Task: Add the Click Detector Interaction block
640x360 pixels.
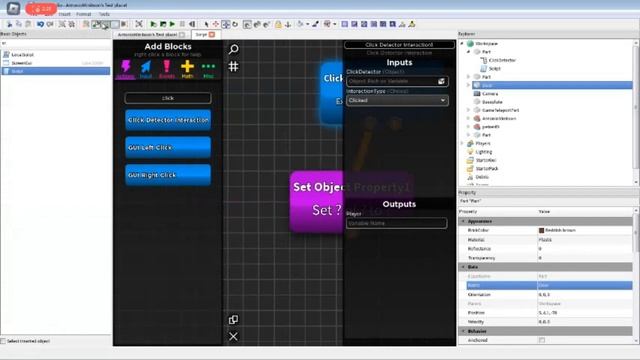Action: point(168,120)
